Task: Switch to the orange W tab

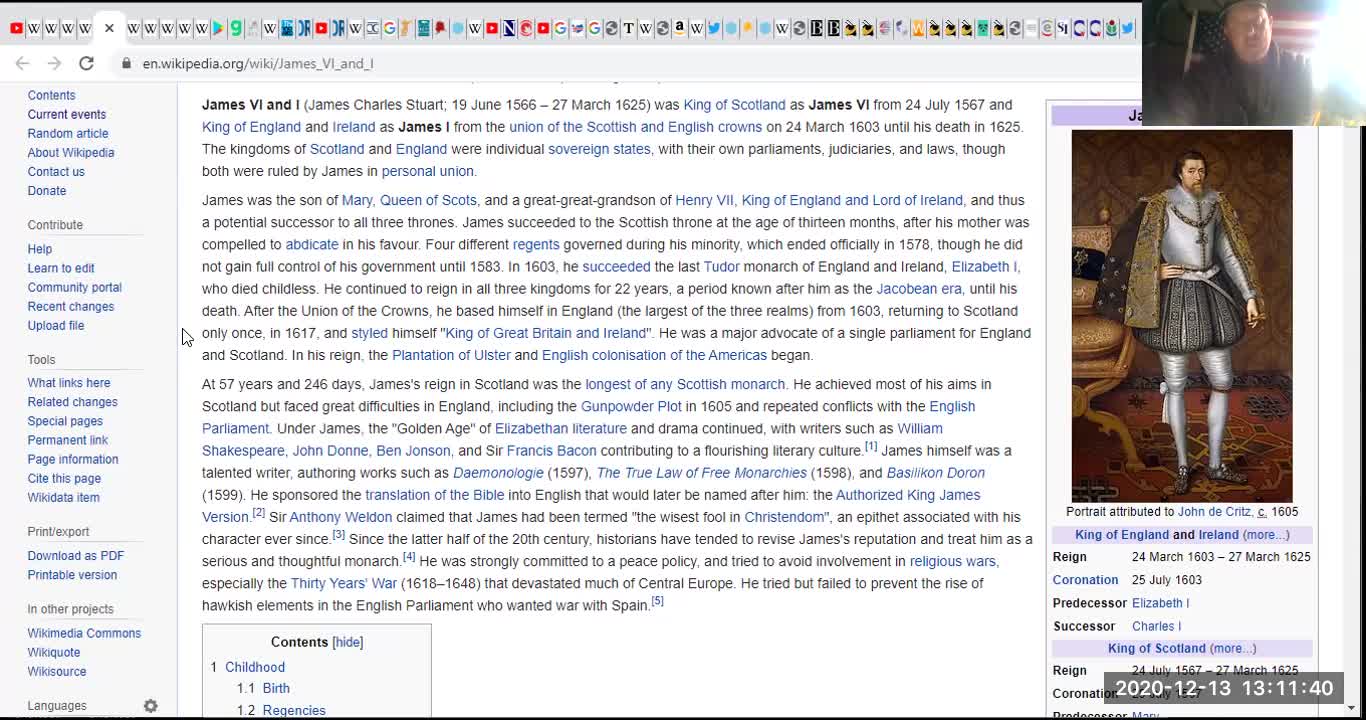Action: pos(918,28)
